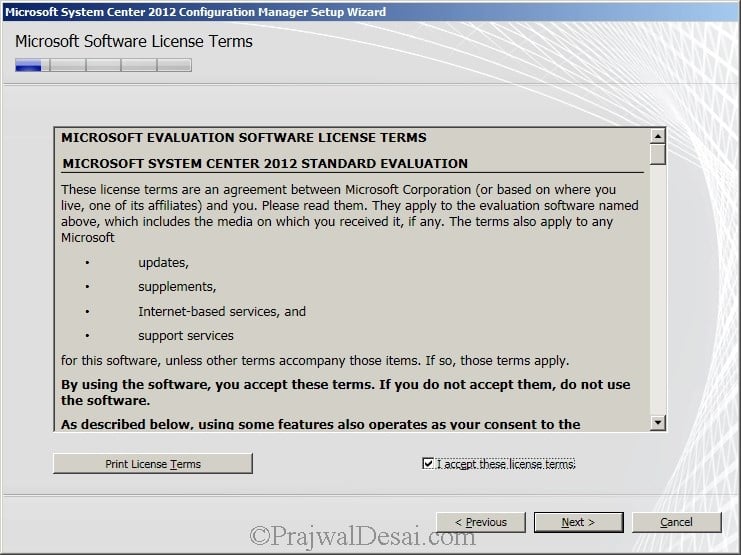741x555 pixels.
Task: Click the 'updates,' bullet item
Action: (163, 263)
